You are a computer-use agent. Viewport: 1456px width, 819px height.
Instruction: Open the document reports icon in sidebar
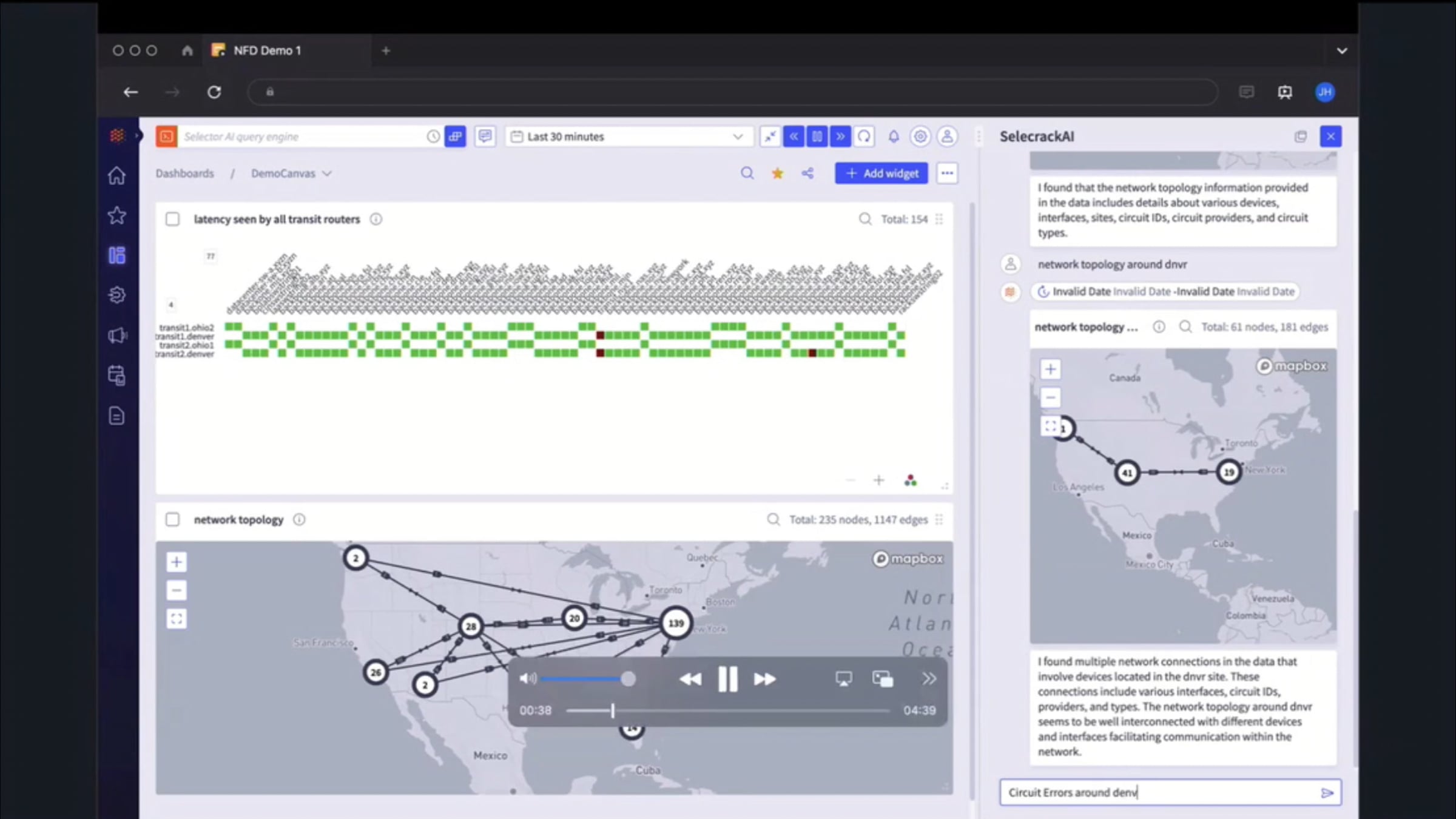tap(116, 416)
